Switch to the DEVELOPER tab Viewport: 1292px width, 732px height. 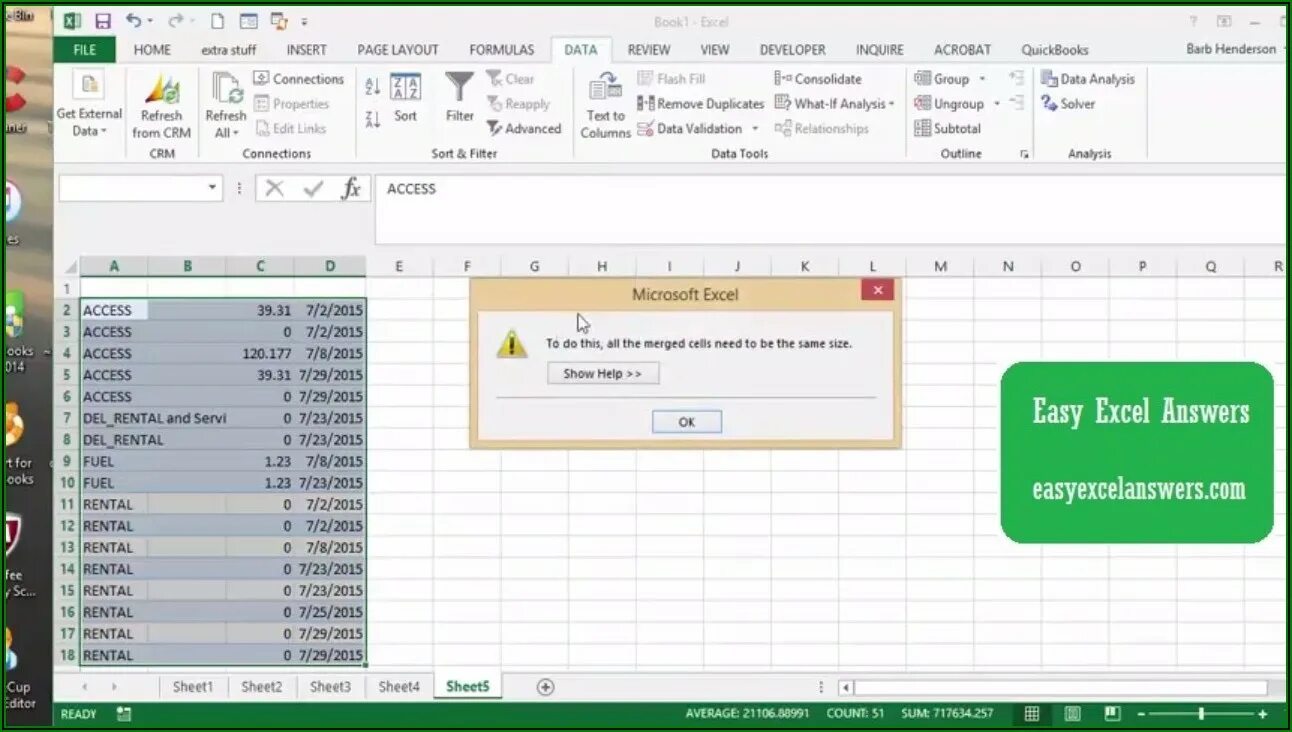[792, 50]
